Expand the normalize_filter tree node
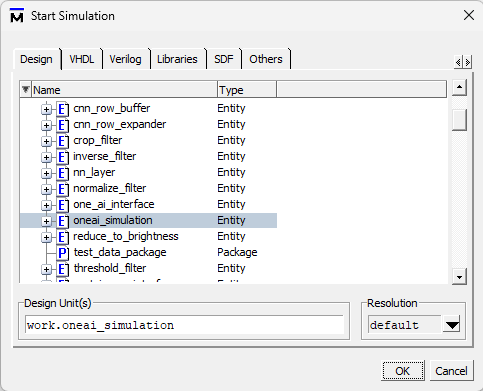483x391 pixels. click(x=46, y=189)
